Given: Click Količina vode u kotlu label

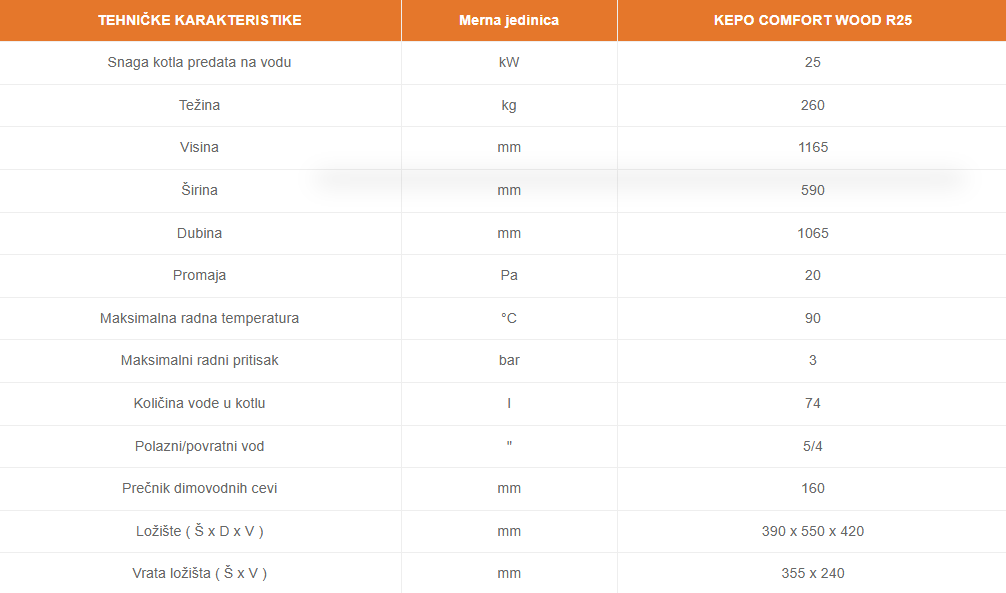Looking at the screenshot, I should [200, 403].
